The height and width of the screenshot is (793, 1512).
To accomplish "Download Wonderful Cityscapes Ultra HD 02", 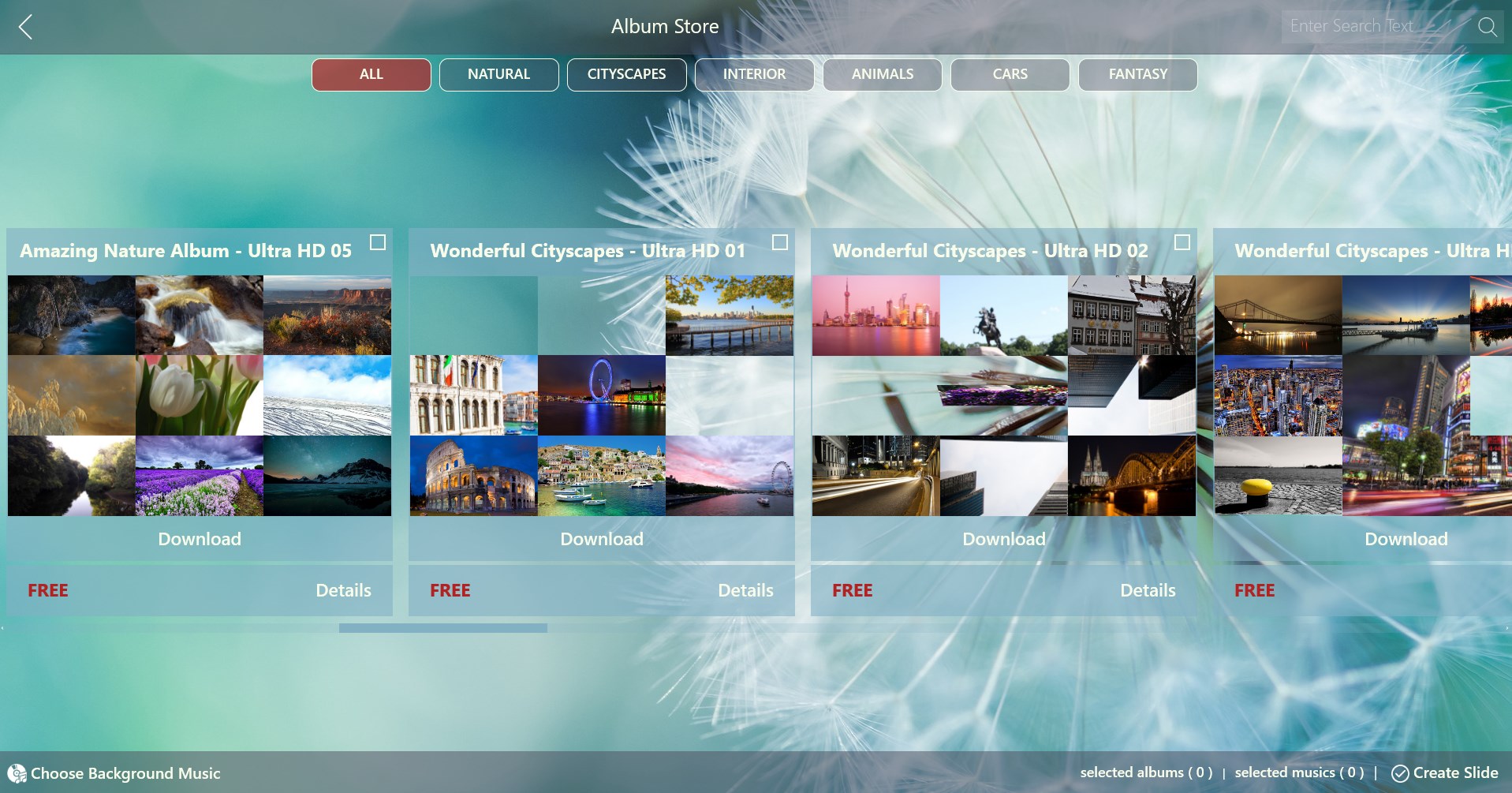I will pos(1004,539).
